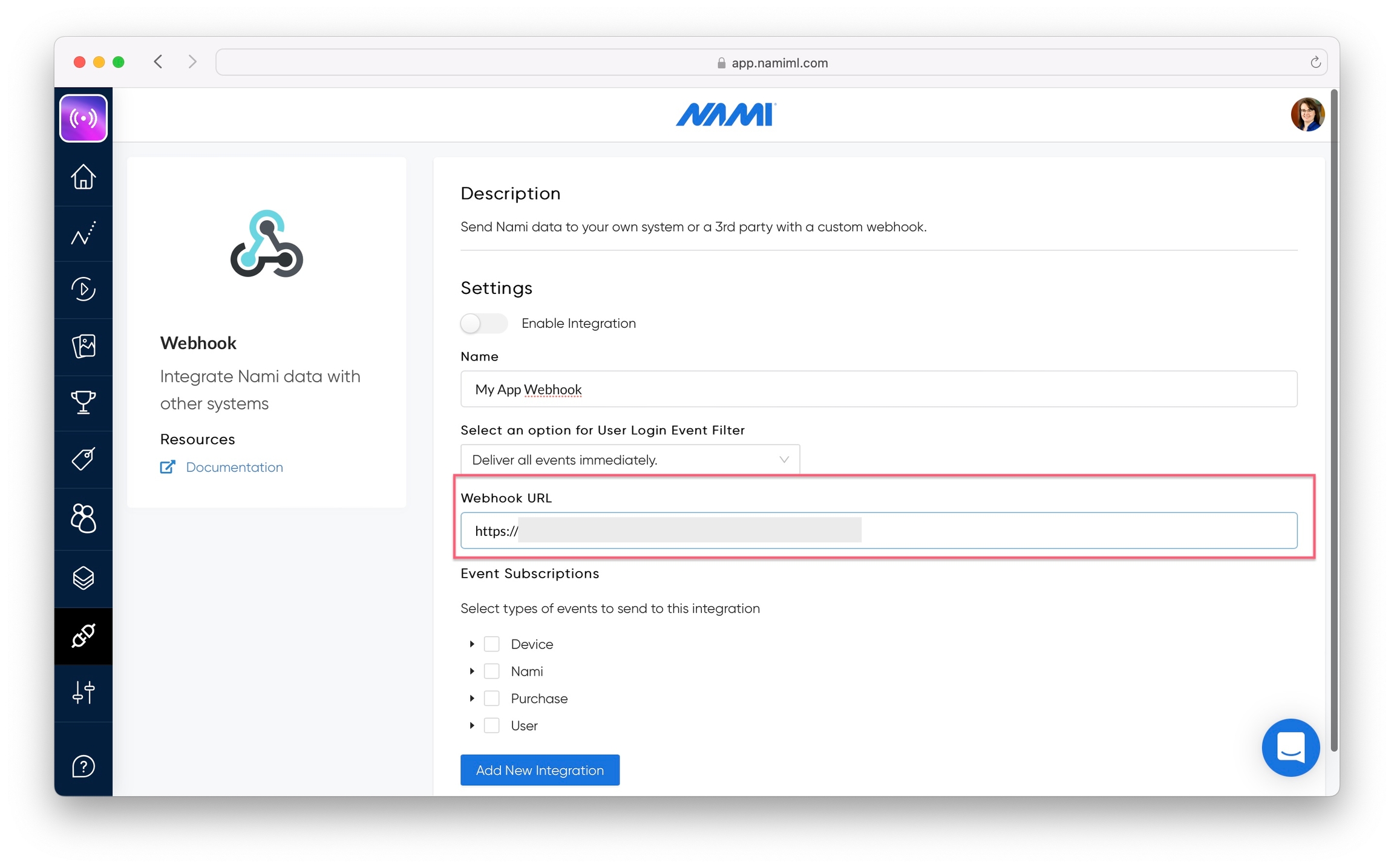Open the circular play icon in sidebar
This screenshot has width=1394, height=868.
[83, 289]
